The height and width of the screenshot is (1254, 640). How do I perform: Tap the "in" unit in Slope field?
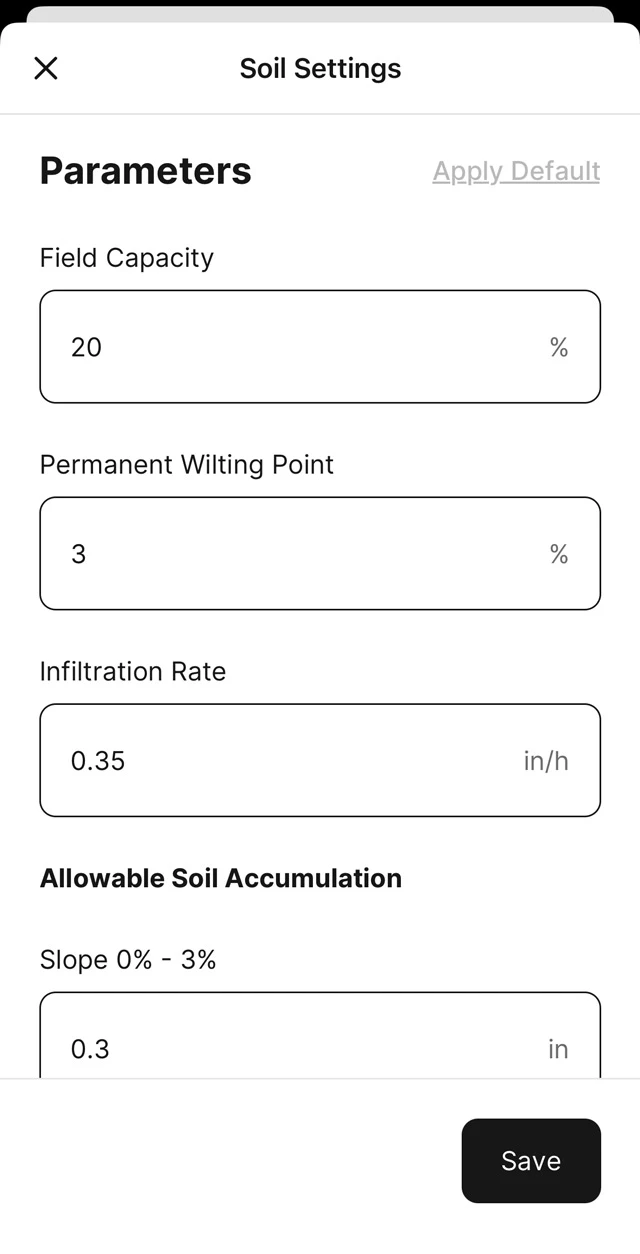coord(558,1049)
